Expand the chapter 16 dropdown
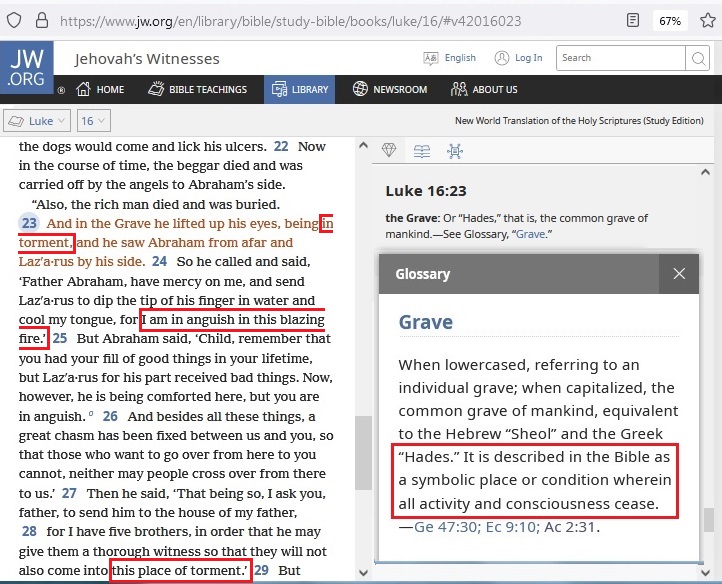 point(94,121)
